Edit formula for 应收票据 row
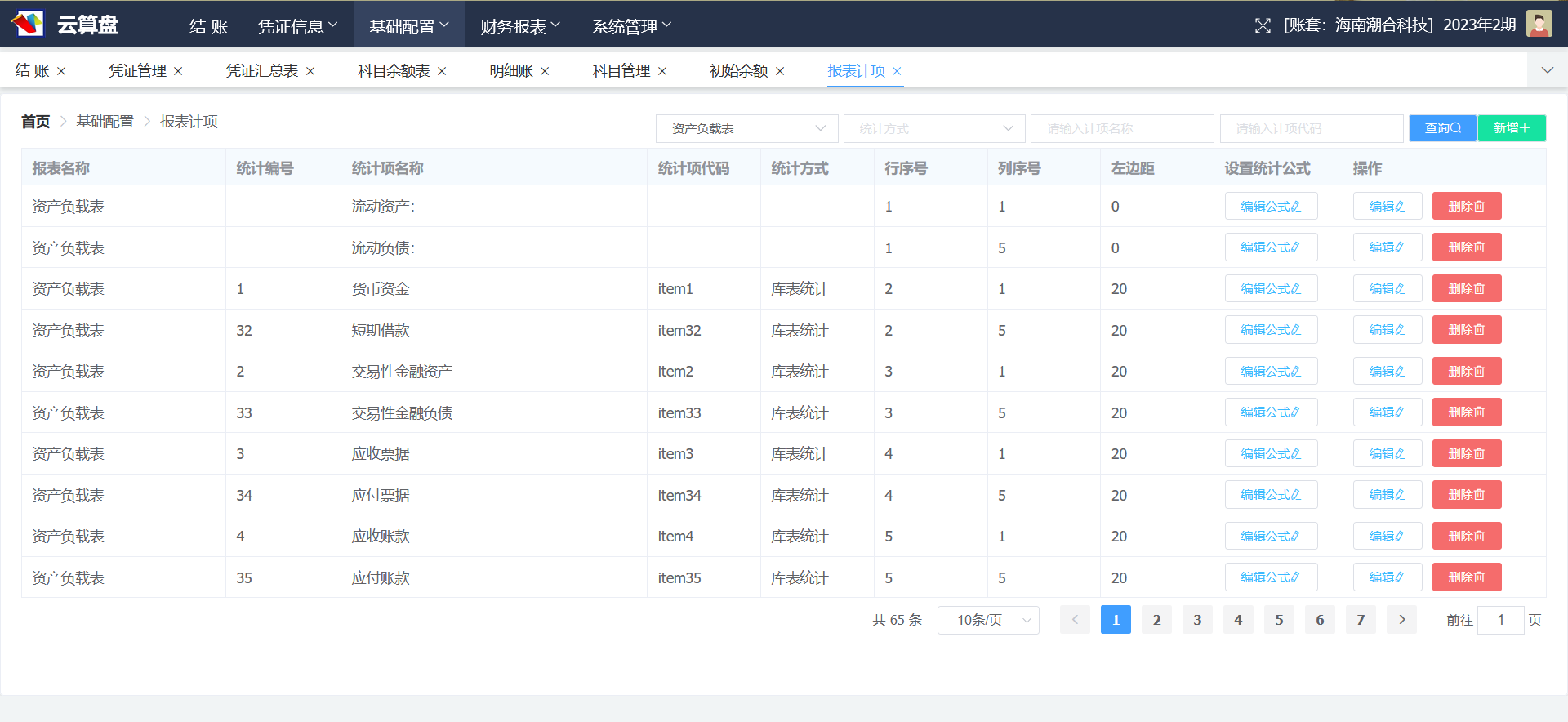The width and height of the screenshot is (1568, 722). [x=1271, y=454]
